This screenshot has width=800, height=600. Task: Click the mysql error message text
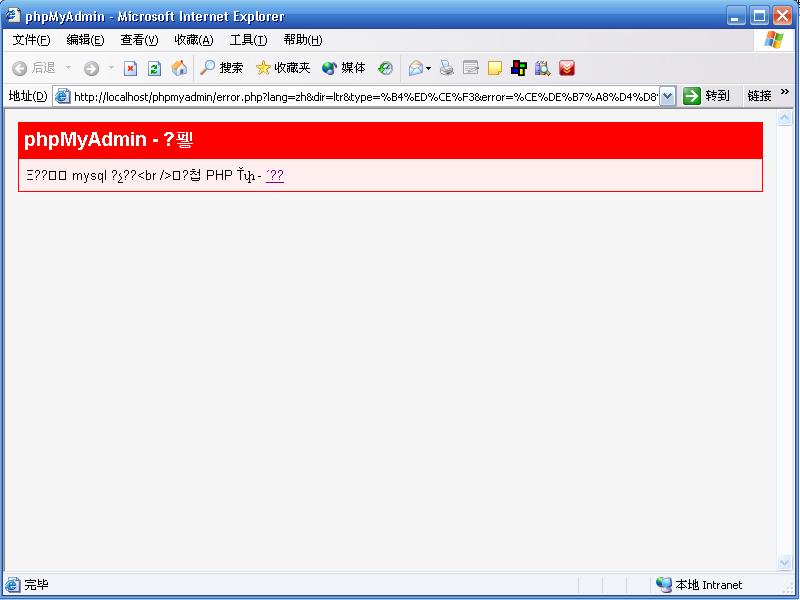pos(144,176)
